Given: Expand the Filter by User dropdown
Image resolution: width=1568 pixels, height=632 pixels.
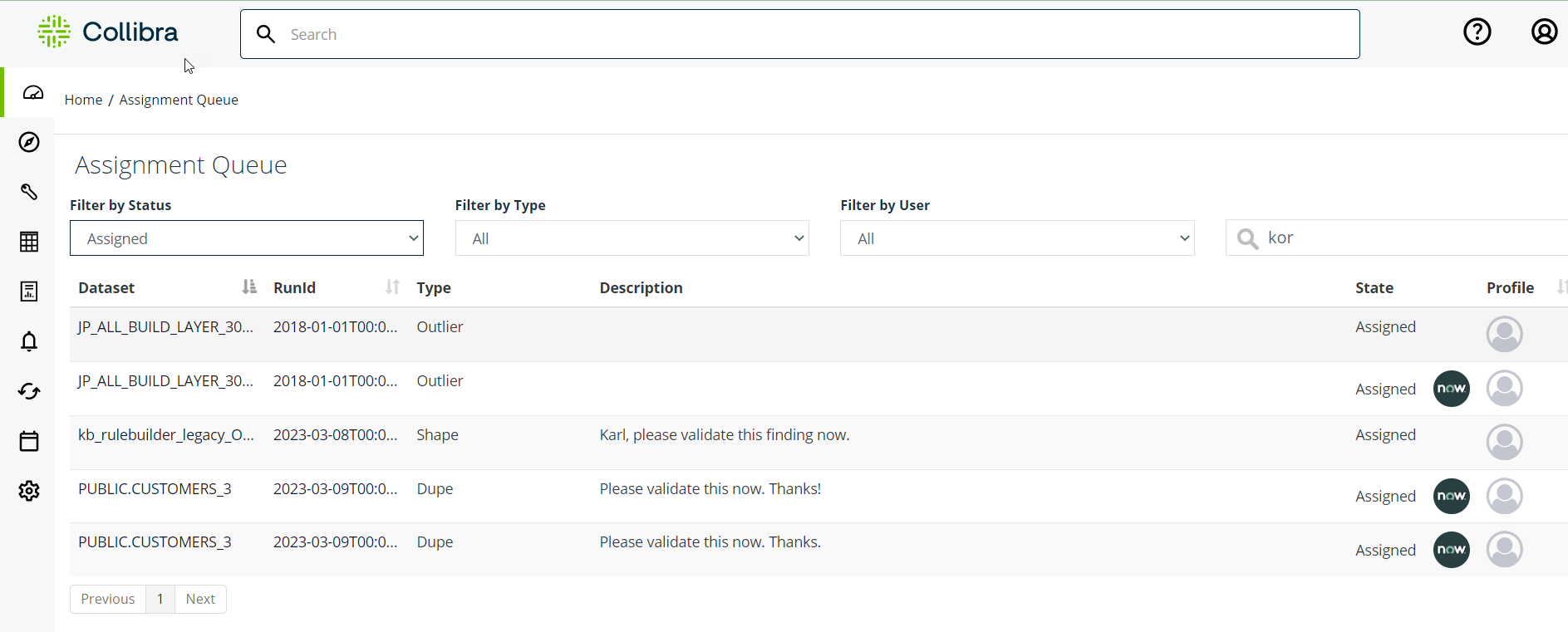Looking at the screenshot, I should (1016, 238).
